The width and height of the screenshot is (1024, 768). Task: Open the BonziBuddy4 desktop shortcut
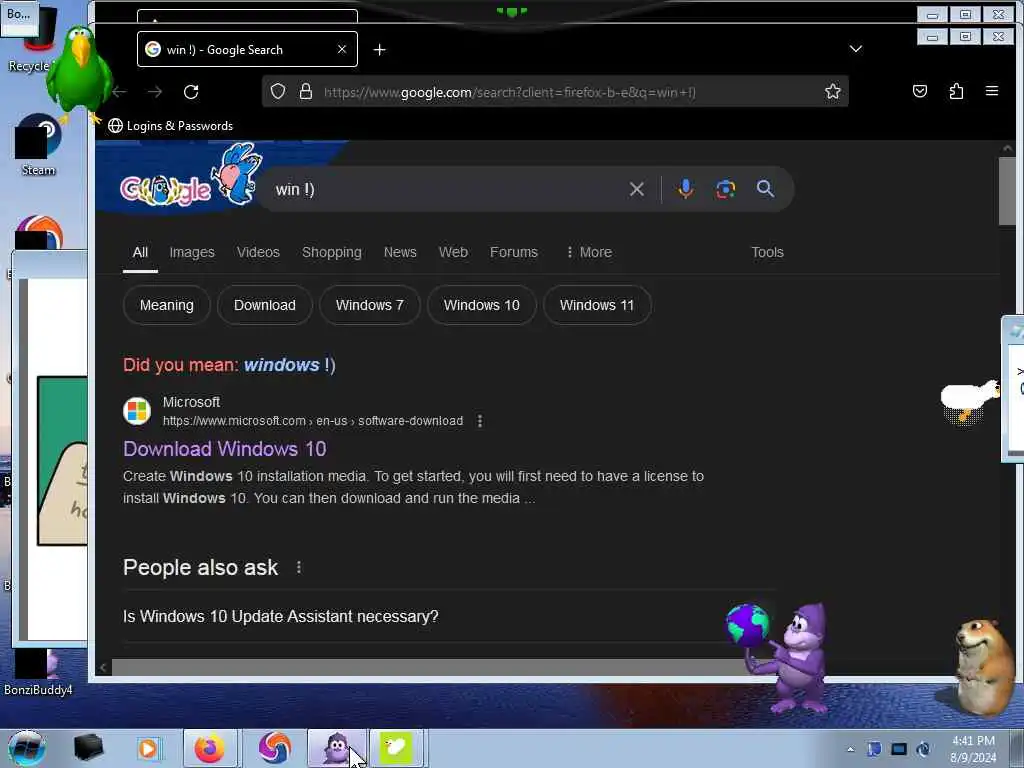[38, 673]
